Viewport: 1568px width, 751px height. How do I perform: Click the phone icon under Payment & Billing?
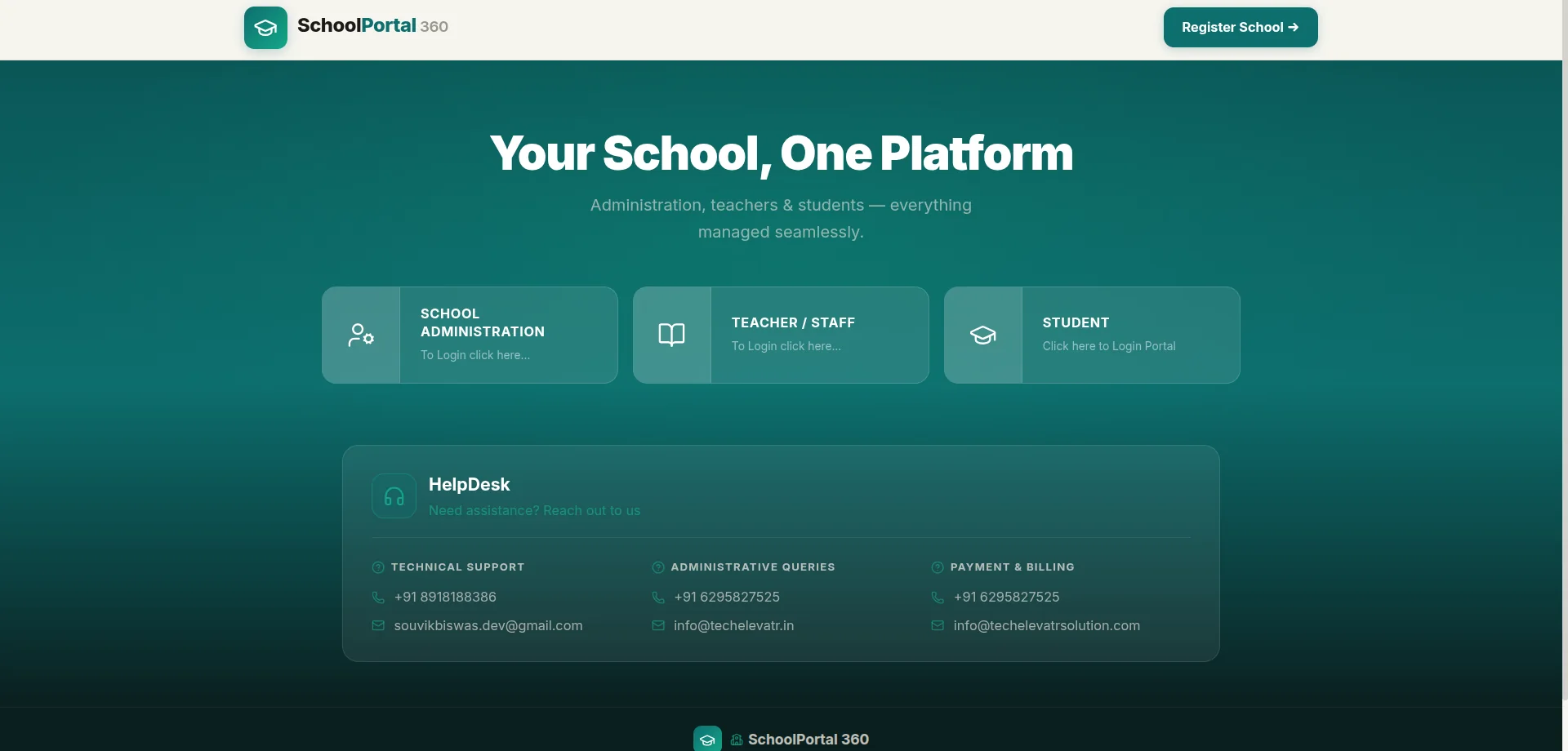tap(938, 598)
